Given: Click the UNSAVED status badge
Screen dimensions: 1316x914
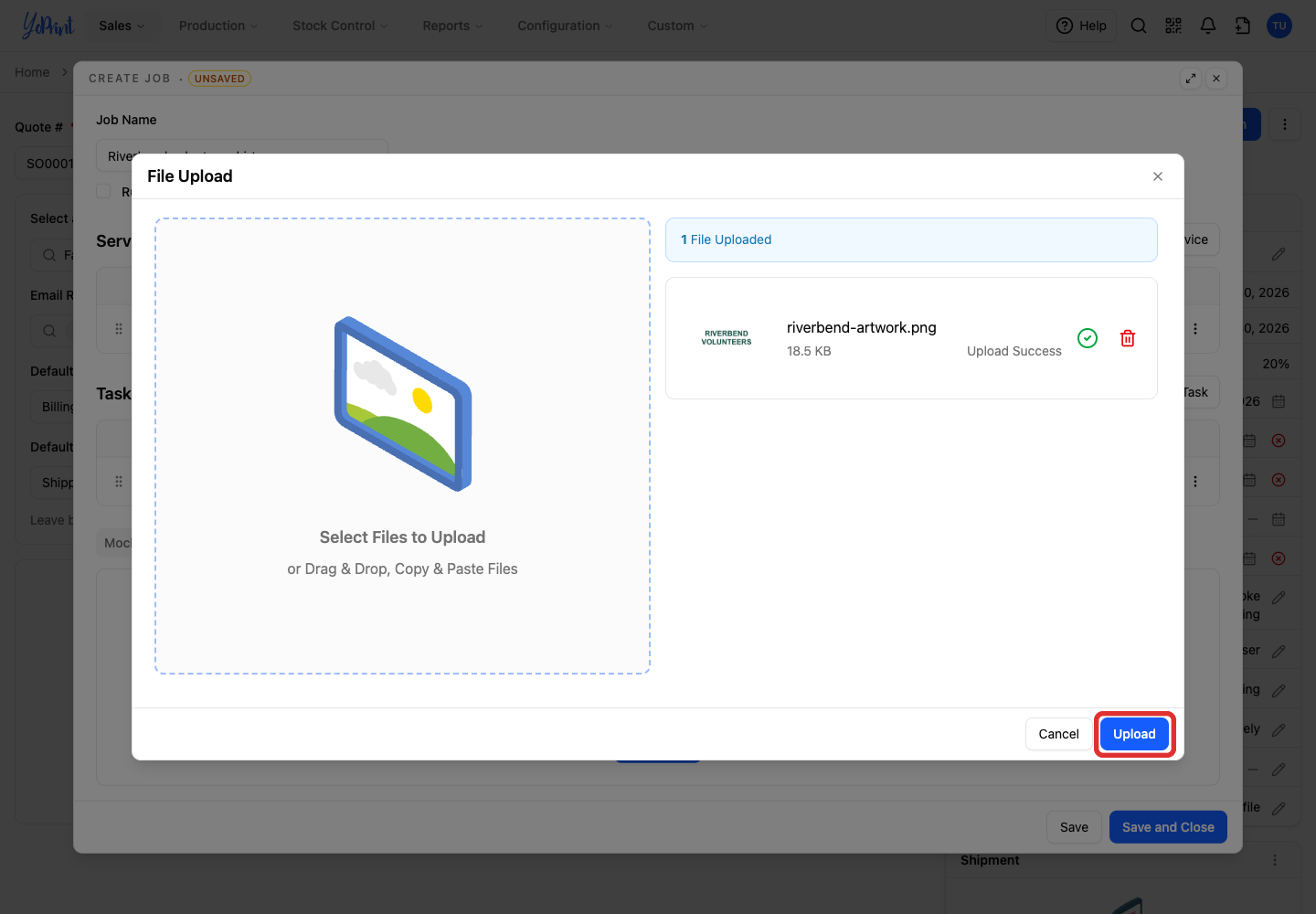Looking at the screenshot, I should (x=219, y=79).
